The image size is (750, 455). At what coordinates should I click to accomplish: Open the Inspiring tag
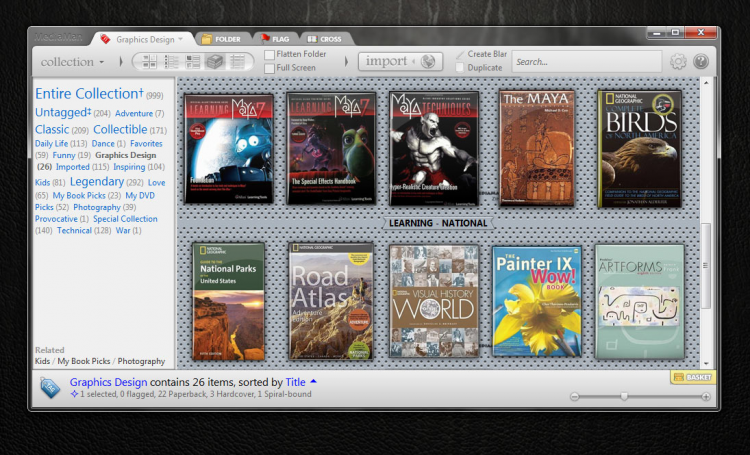point(129,167)
